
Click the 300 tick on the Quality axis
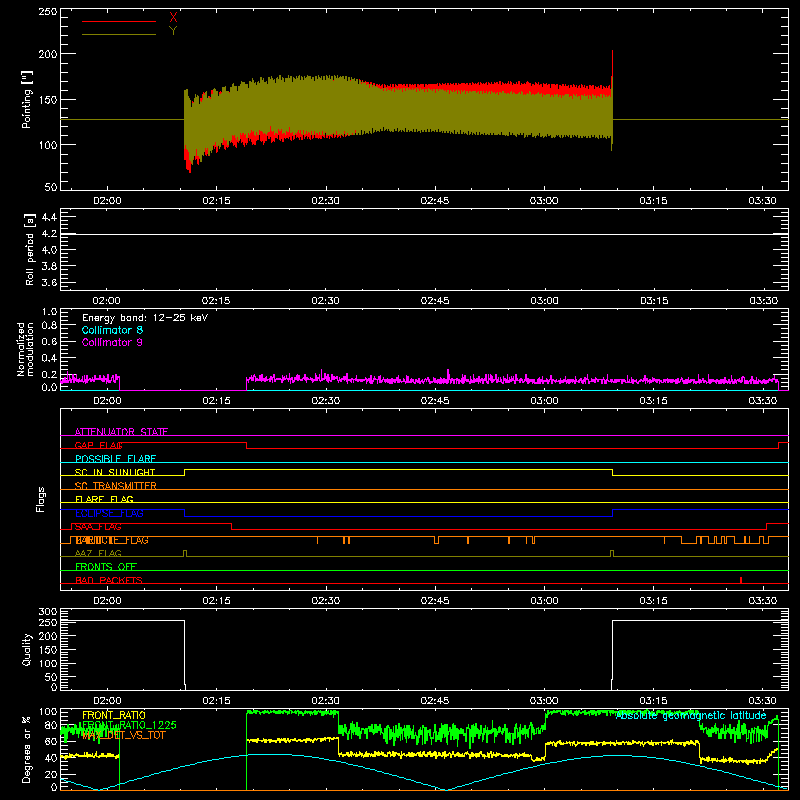tap(47, 612)
